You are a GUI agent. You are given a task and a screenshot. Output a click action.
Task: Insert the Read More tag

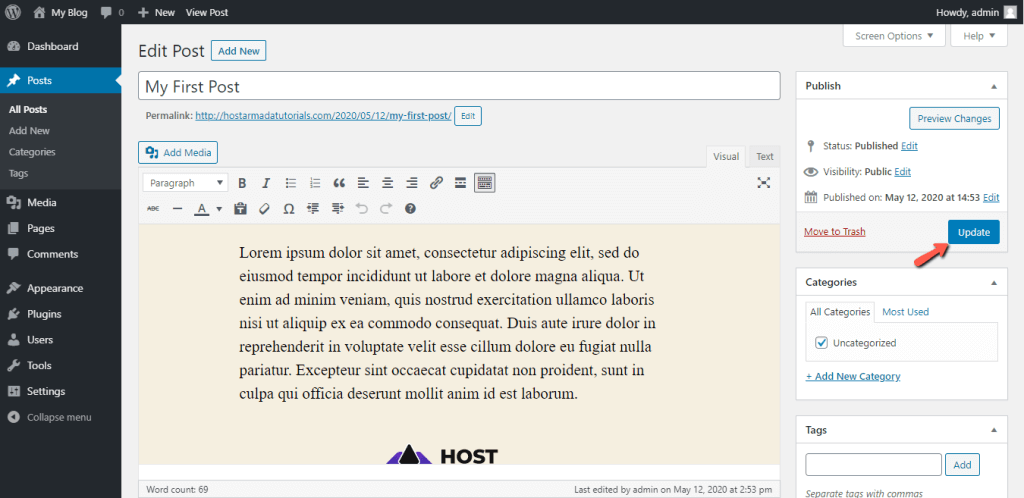460,183
